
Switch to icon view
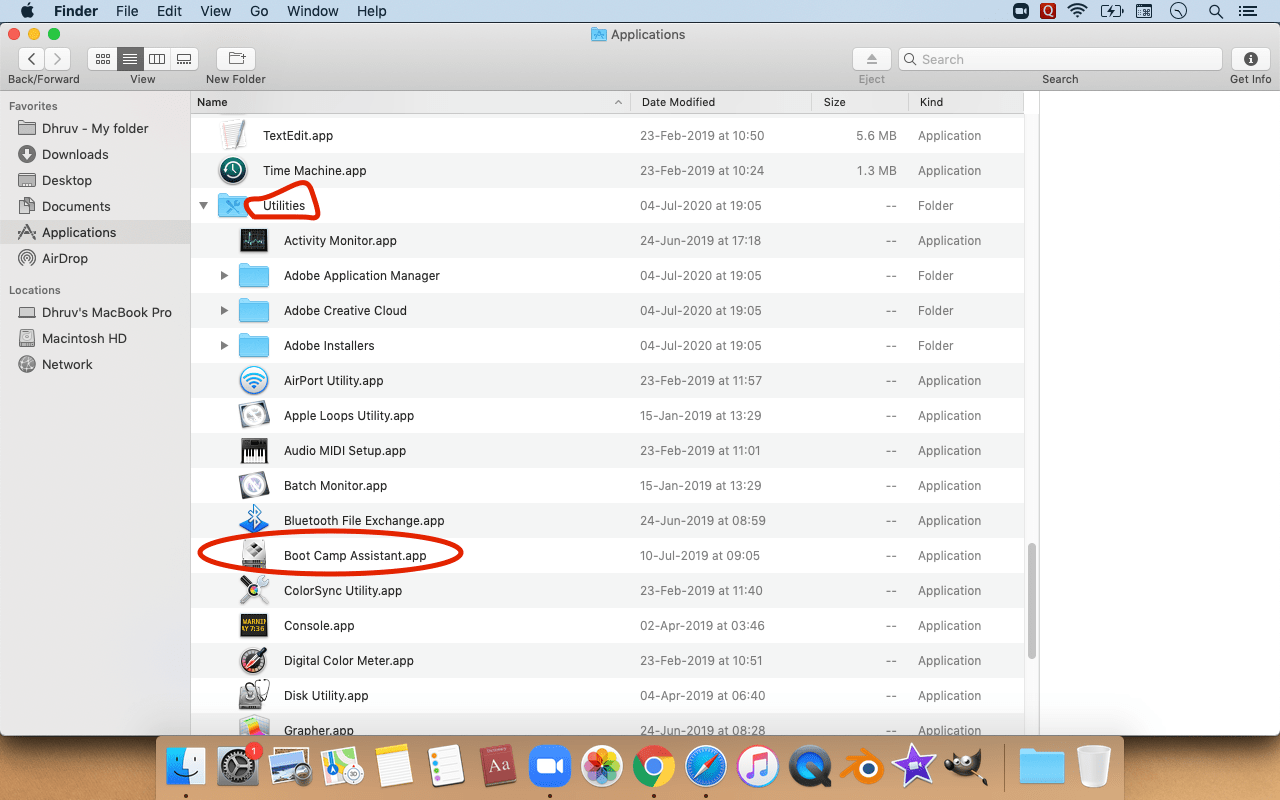pos(102,59)
